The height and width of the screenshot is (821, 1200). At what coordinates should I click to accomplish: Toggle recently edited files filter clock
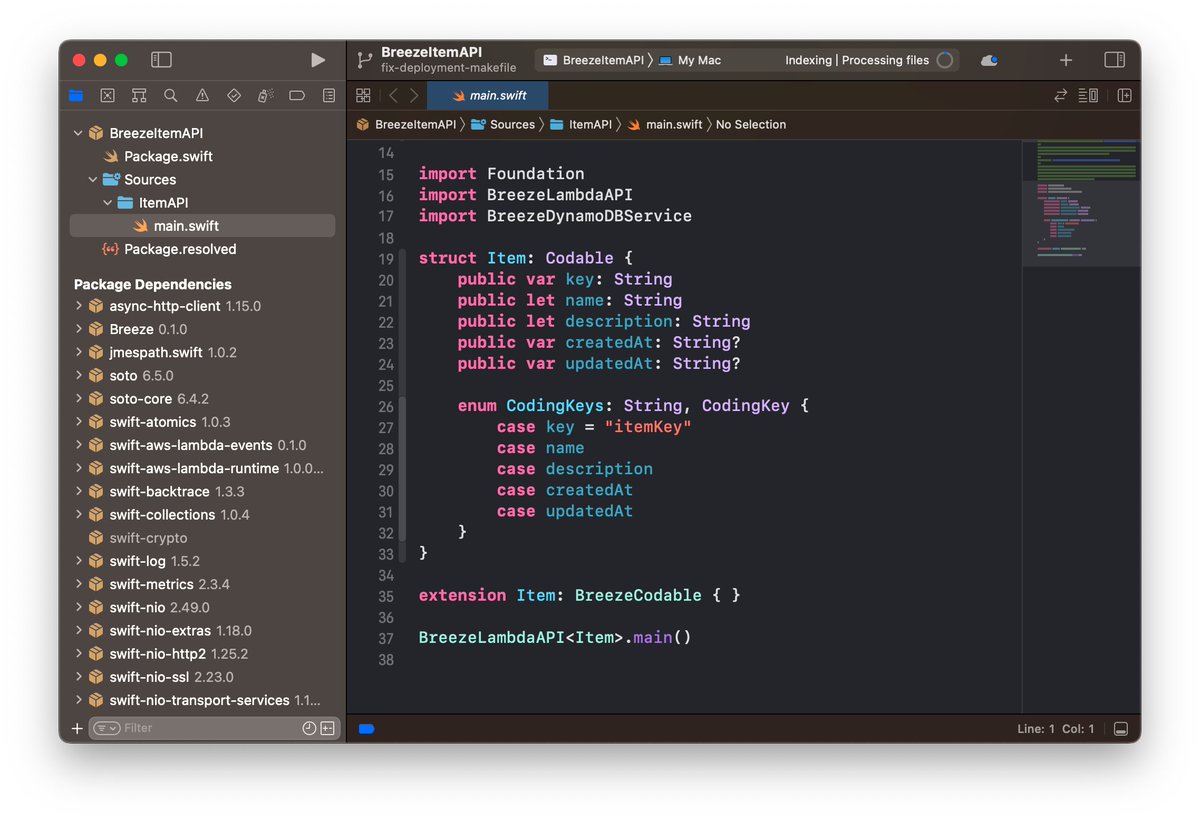point(309,728)
